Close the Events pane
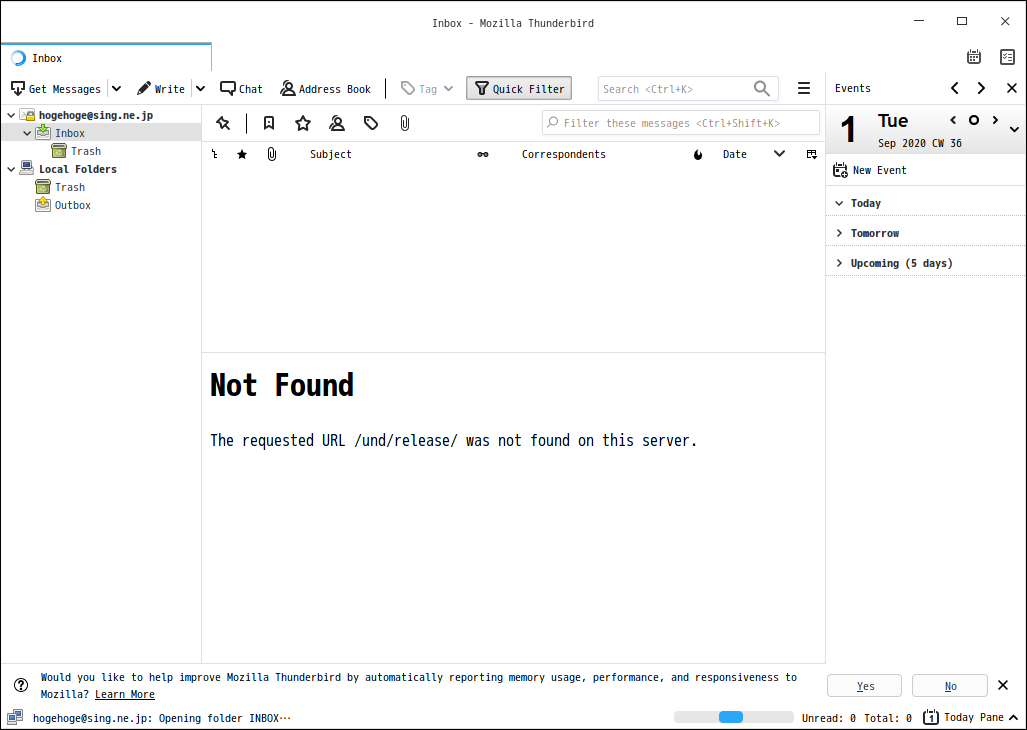This screenshot has width=1027, height=730. pyautogui.click(x=1012, y=88)
